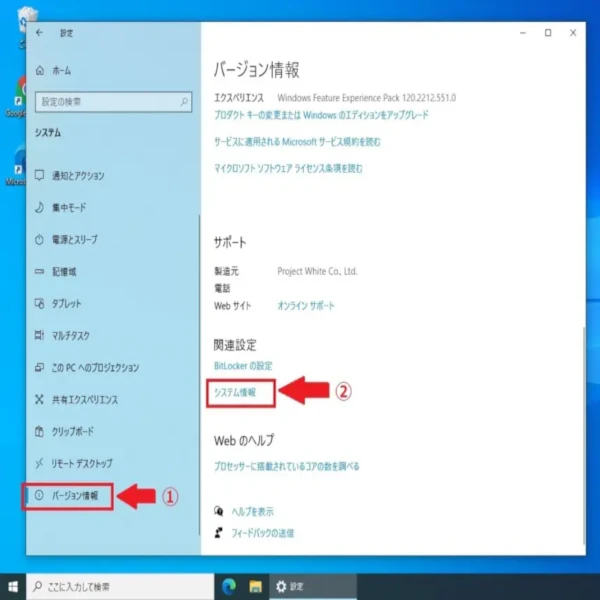Select the Google Chrome desktop shortcut
Screen dimensions: 600x600
click(16, 96)
